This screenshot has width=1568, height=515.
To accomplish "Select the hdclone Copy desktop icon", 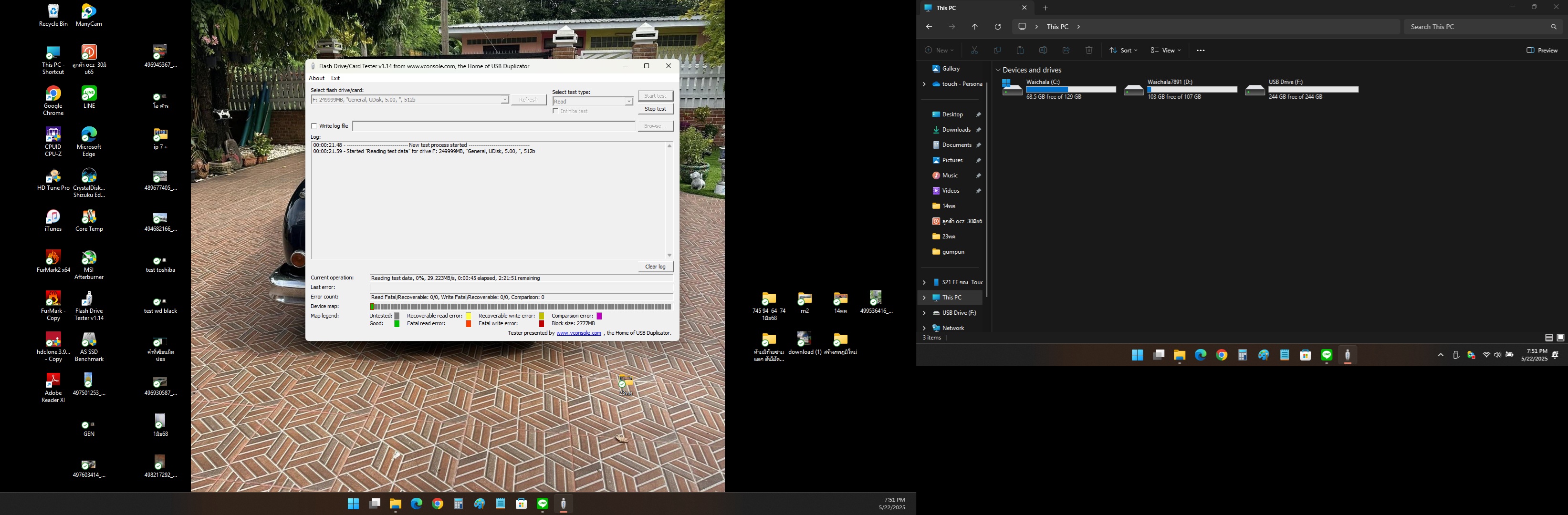I will click(53, 347).
